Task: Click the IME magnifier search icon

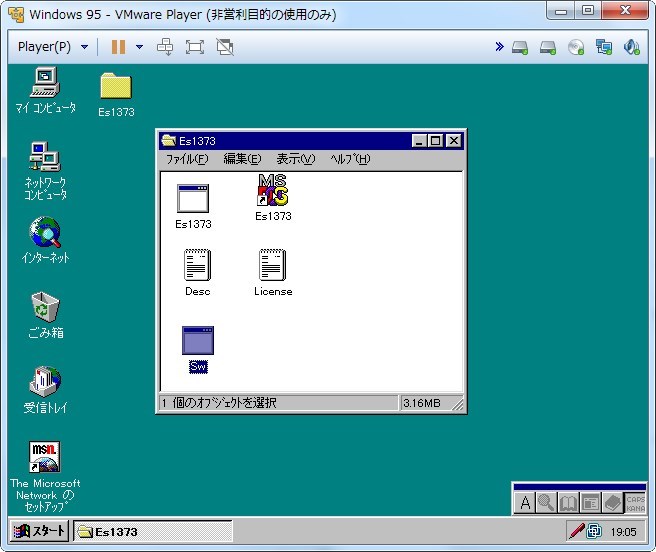Action: click(x=546, y=502)
